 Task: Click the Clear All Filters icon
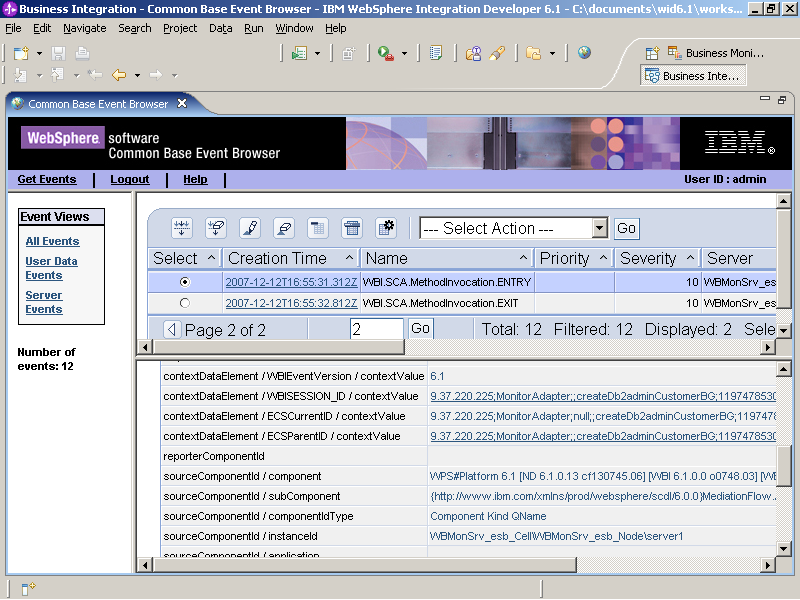click(216, 228)
